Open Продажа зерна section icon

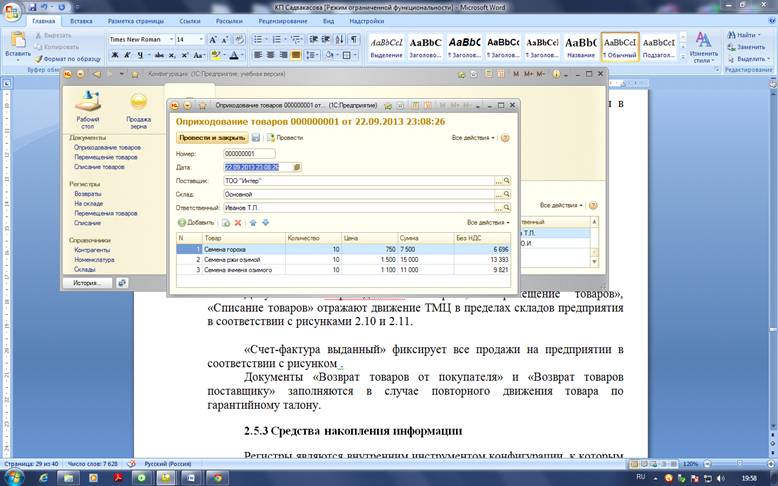point(138,101)
